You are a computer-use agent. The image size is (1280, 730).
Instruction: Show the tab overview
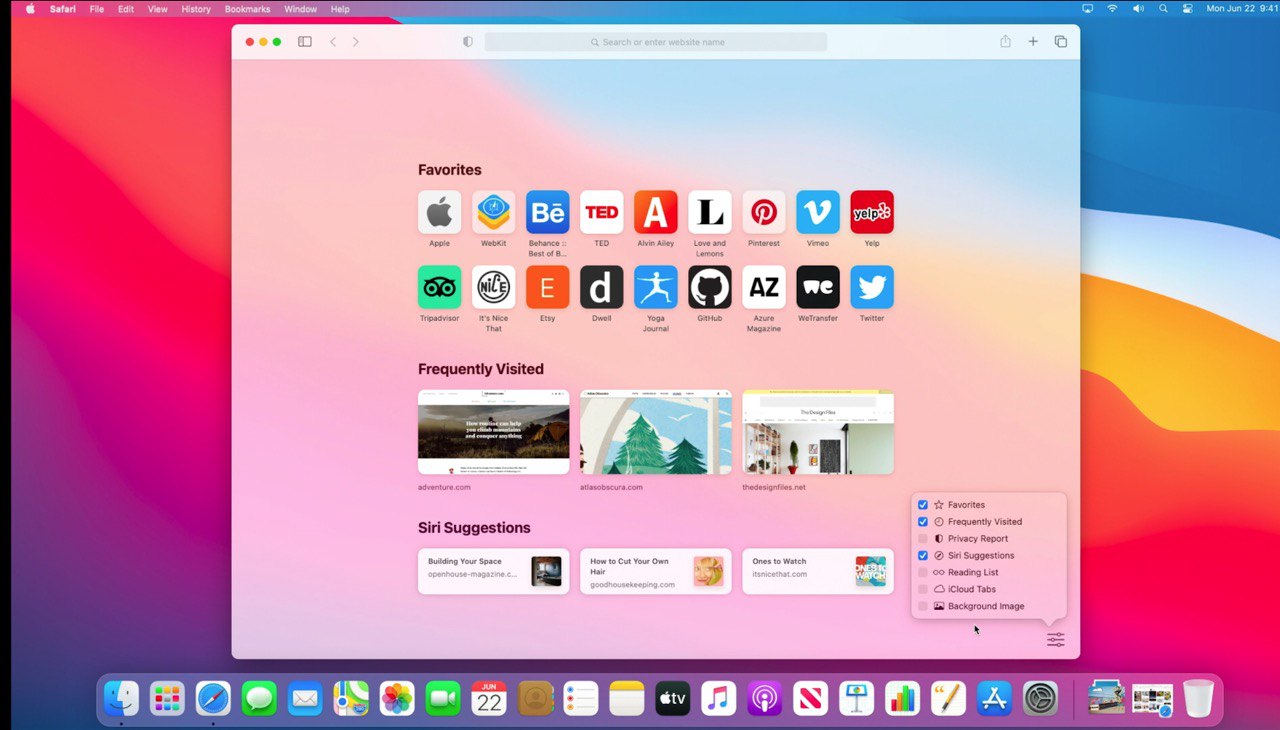[1061, 42]
